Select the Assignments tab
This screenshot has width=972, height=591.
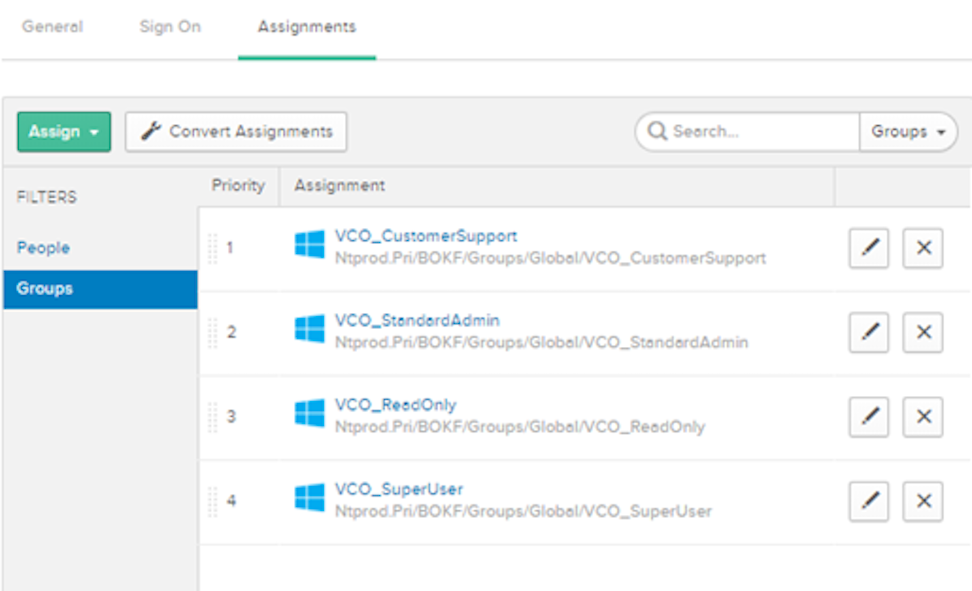[x=306, y=27]
